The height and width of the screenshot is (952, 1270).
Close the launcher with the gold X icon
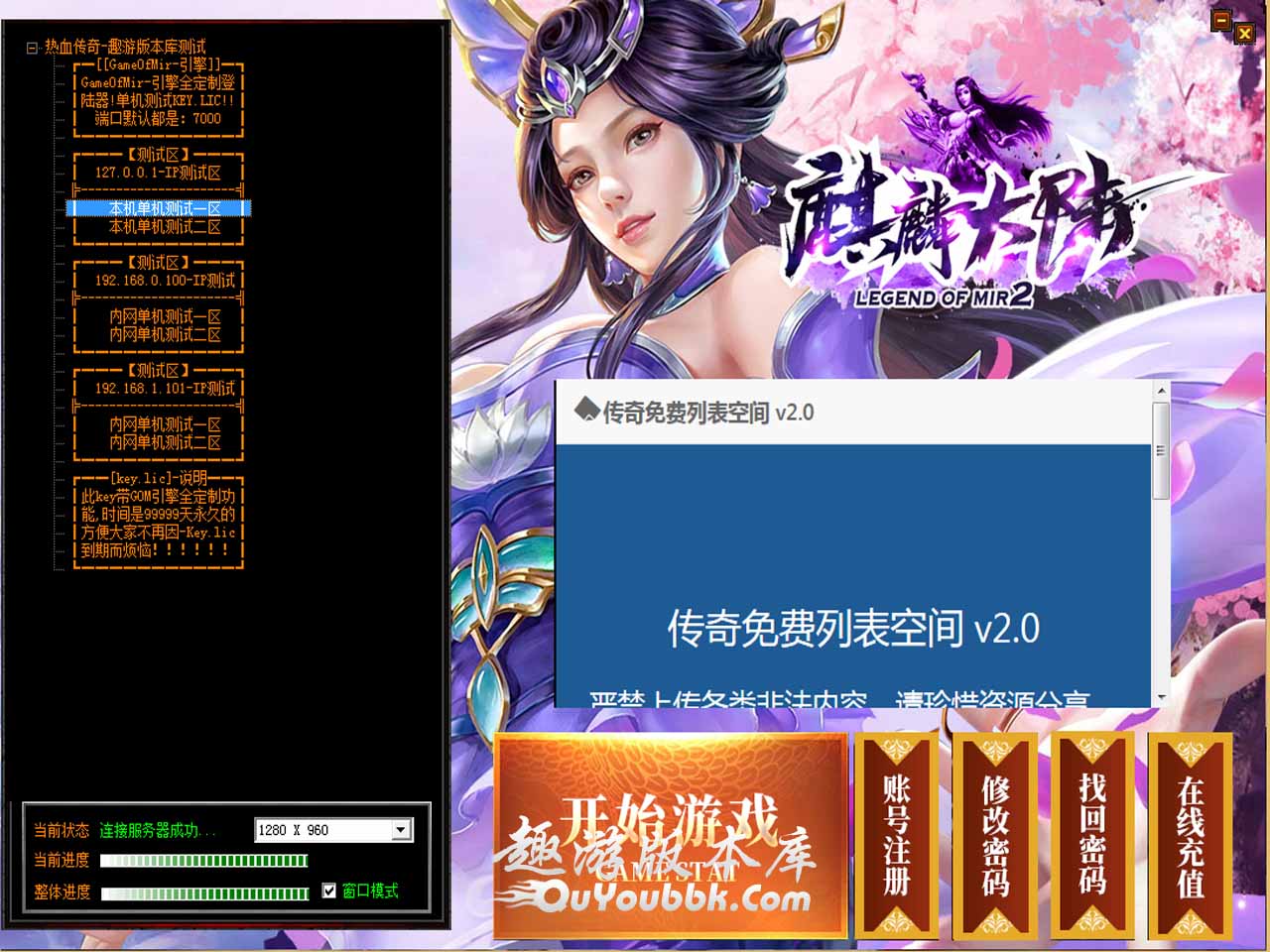[1244, 34]
